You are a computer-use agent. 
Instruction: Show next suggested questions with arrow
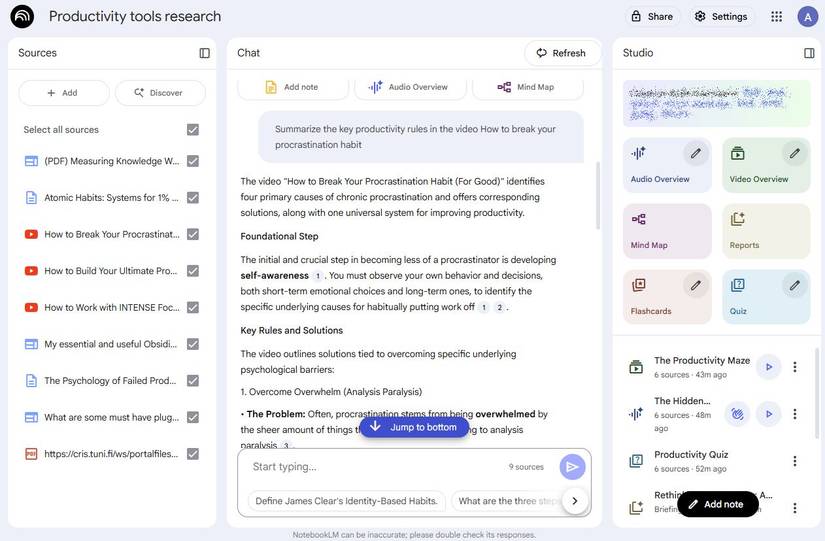pyautogui.click(x=574, y=501)
